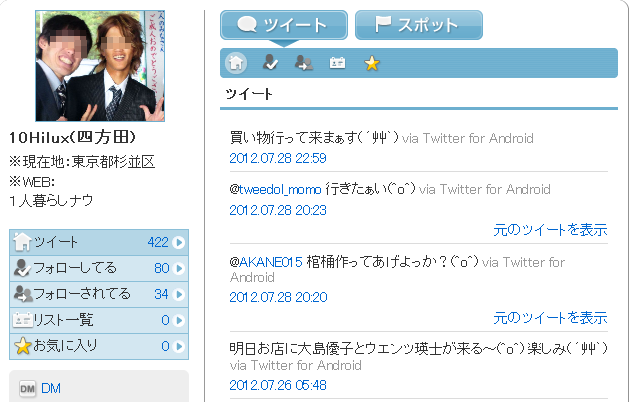Expand the フォローされてる 34 row arrow
Image resolution: width=630 pixels, height=402 pixels.
[179, 294]
